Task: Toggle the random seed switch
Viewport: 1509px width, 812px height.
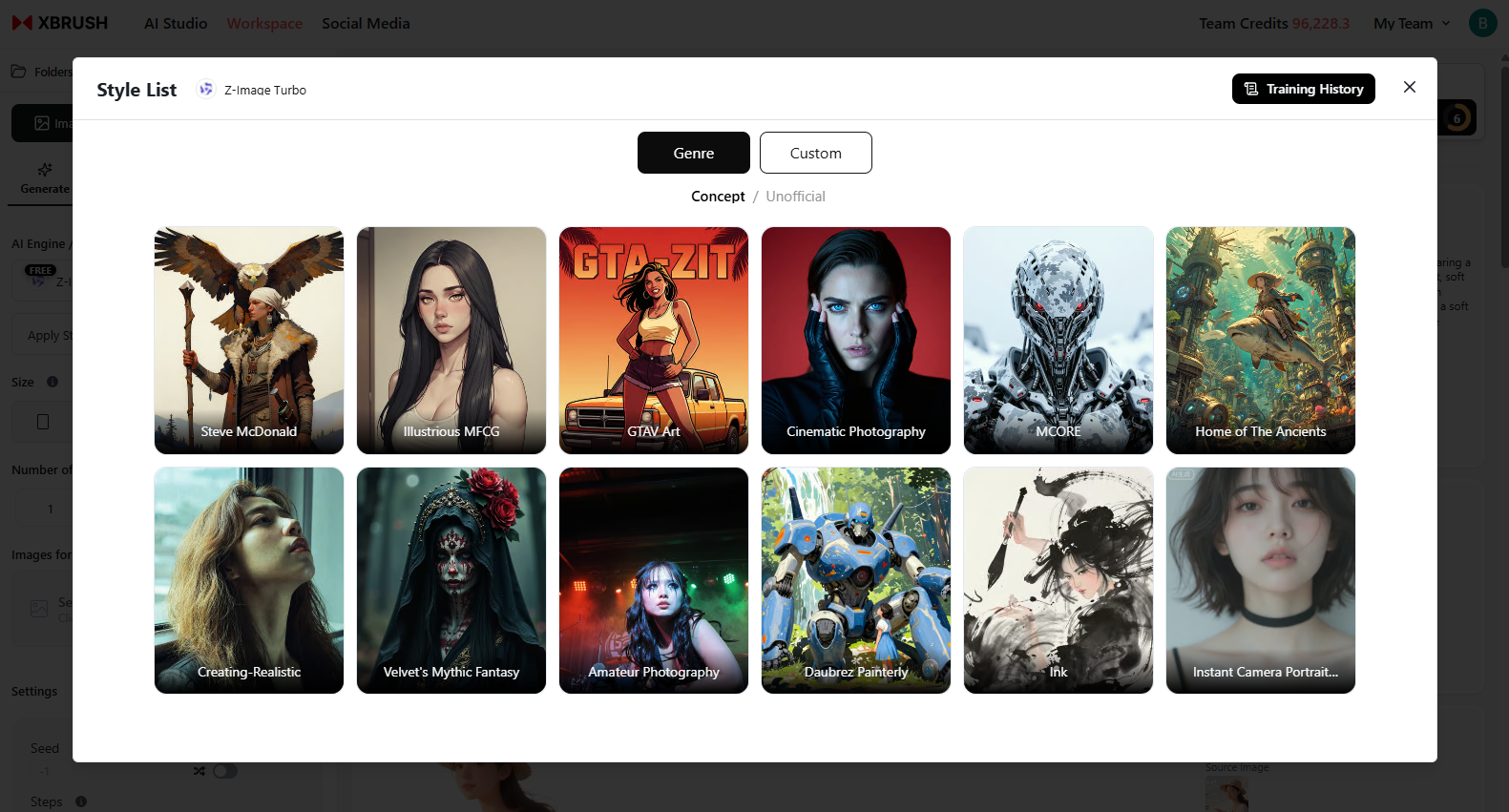Action: pos(225,771)
